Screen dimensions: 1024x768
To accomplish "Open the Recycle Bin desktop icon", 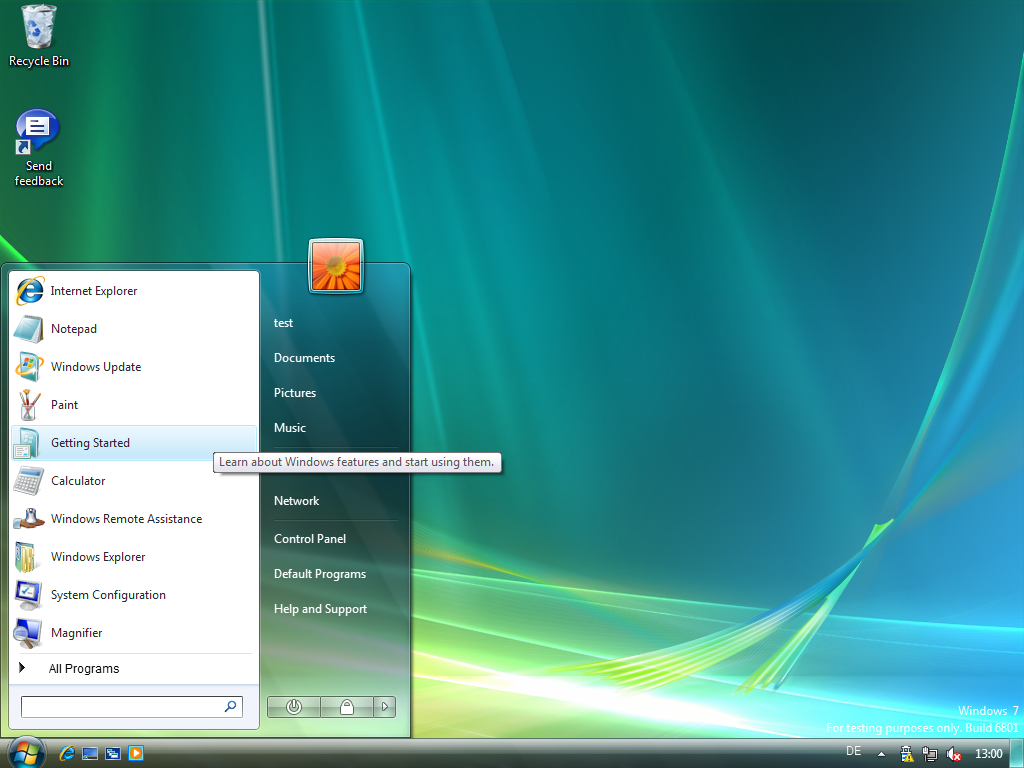I will [39, 36].
